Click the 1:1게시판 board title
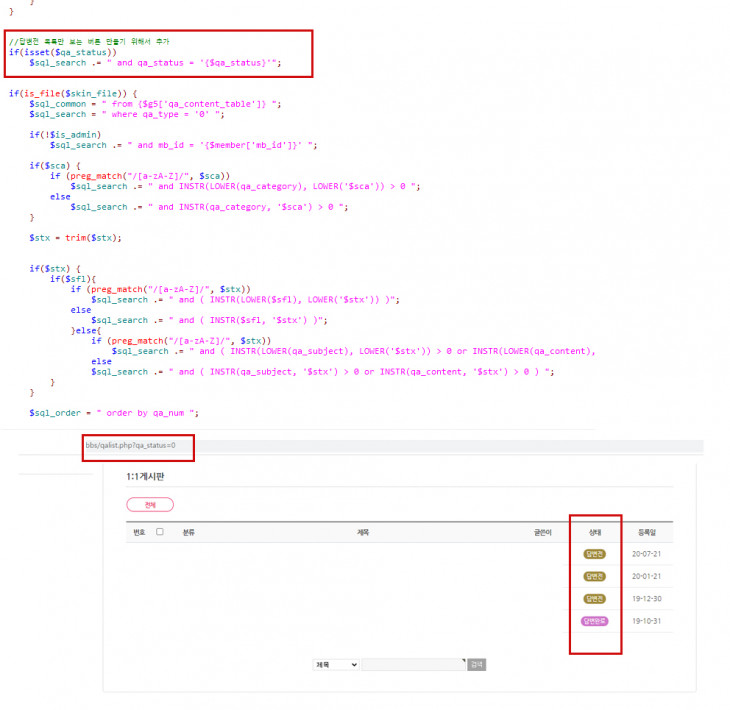Screen dimensions: 730x710 pos(145,476)
